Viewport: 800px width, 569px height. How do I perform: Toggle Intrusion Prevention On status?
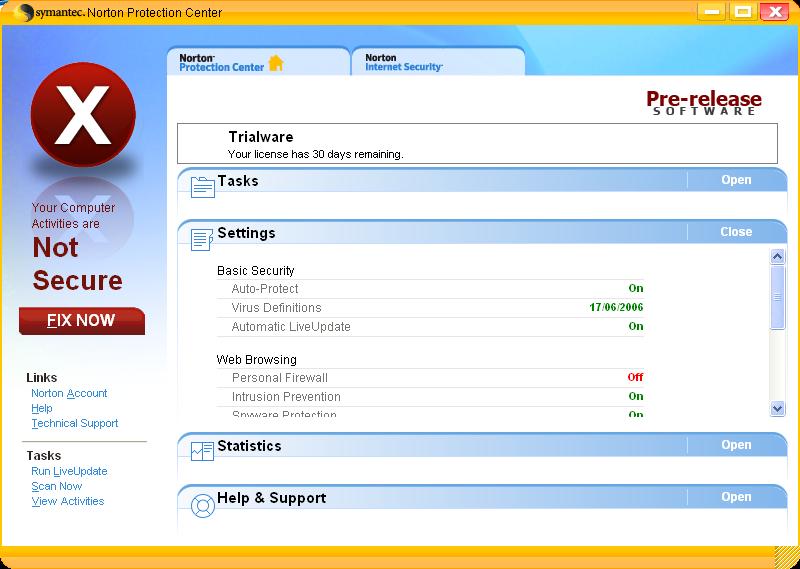(636, 396)
